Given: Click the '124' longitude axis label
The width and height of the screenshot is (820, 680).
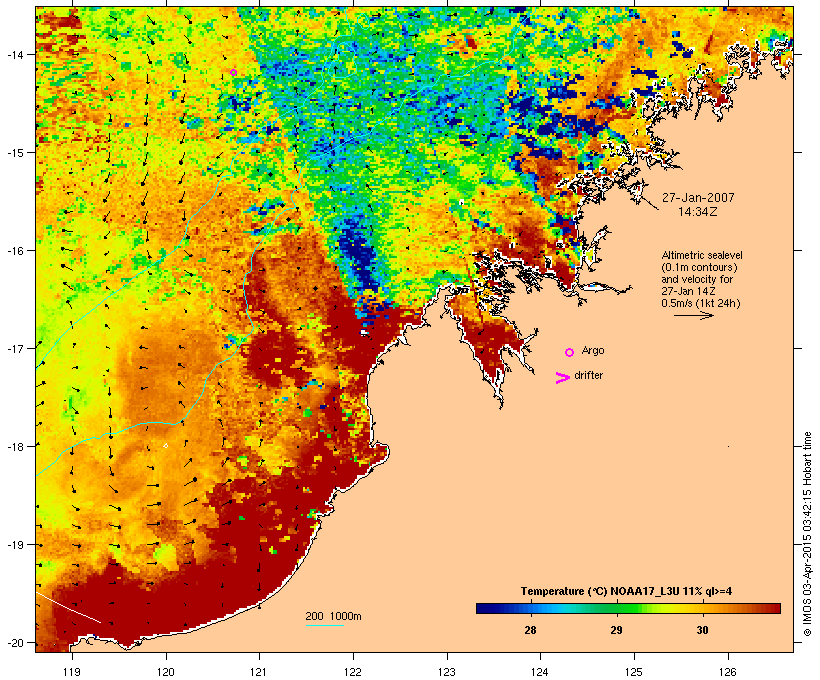Looking at the screenshot, I should (540, 672).
